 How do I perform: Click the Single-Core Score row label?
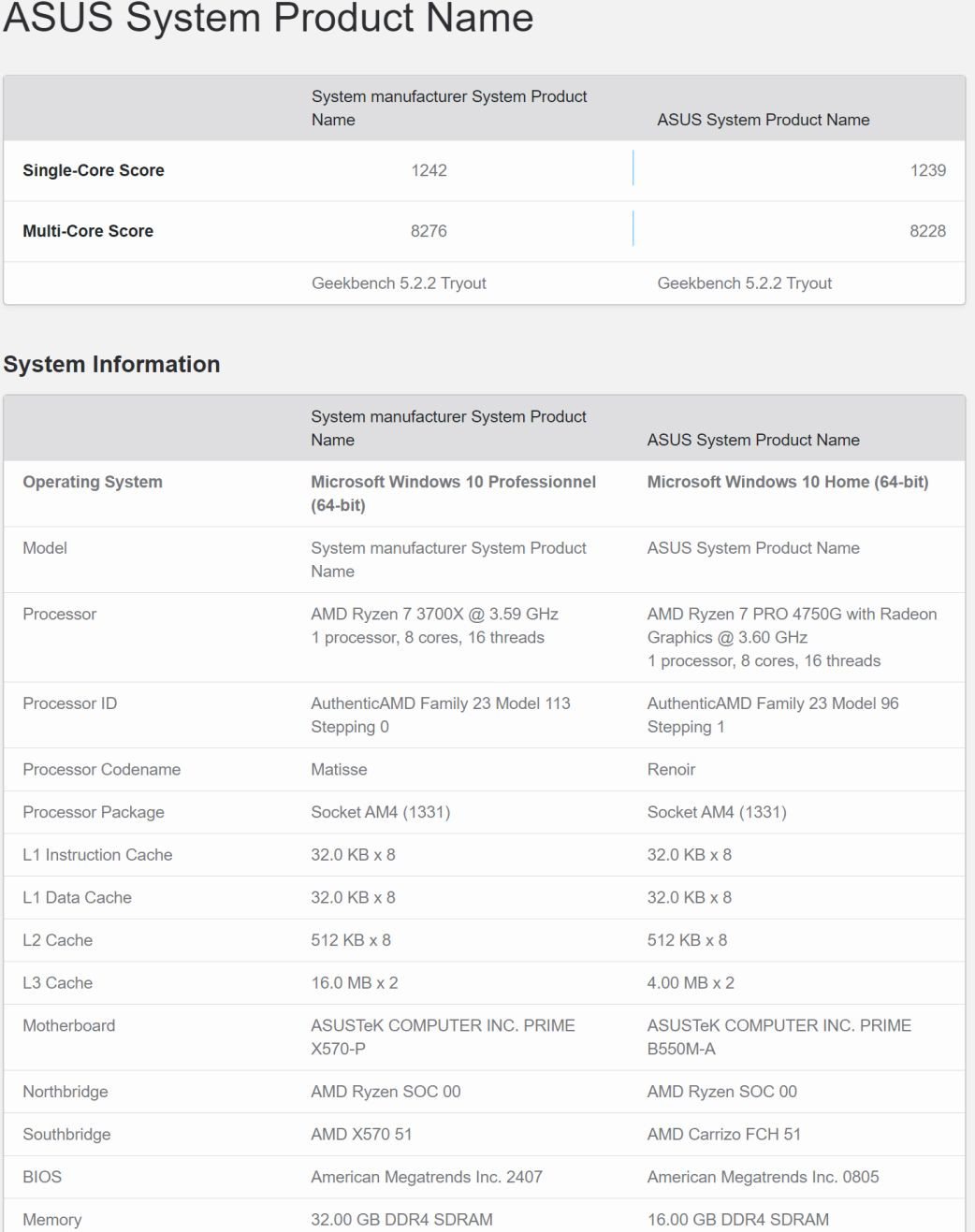[x=94, y=170]
